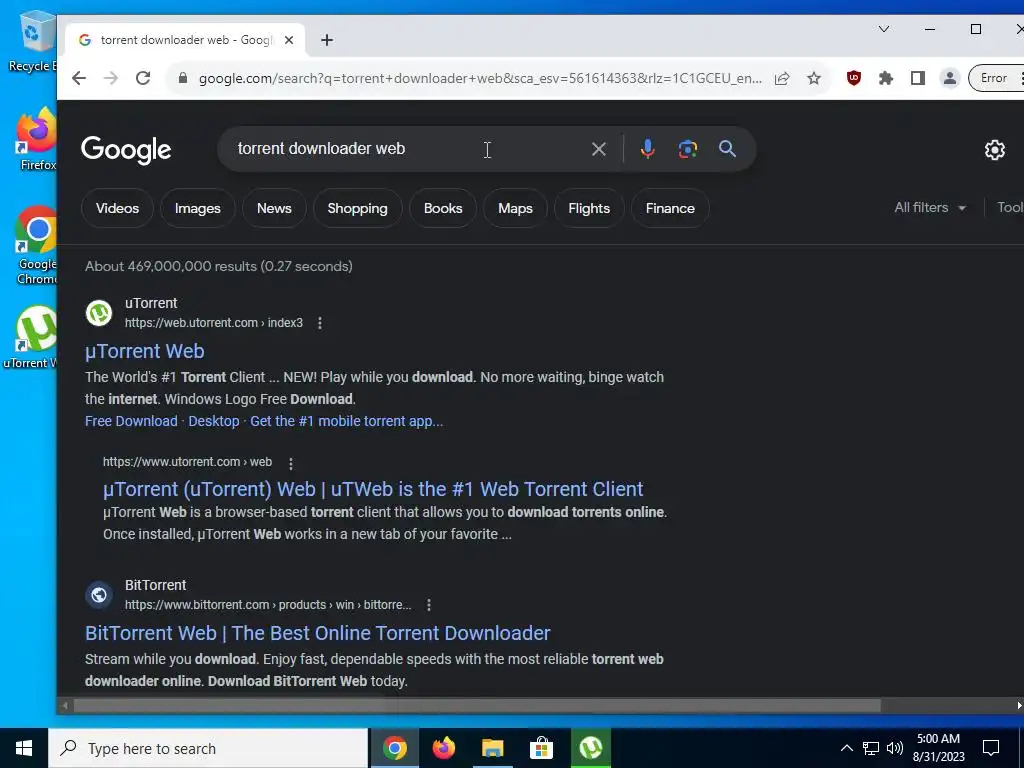Image resolution: width=1024 pixels, height=768 pixels.
Task: Filter results by Maps
Action: point(515,208)
